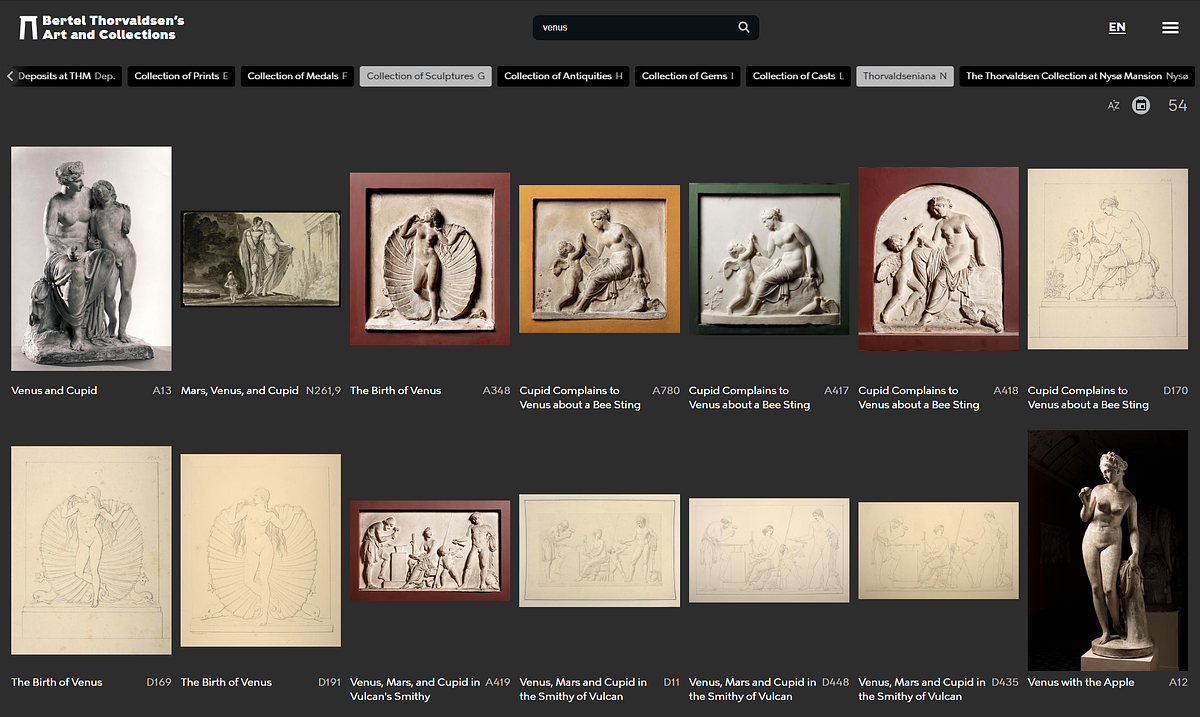
Task: Open arched Bee Sting relief A418 image
Action: (938, 259)
